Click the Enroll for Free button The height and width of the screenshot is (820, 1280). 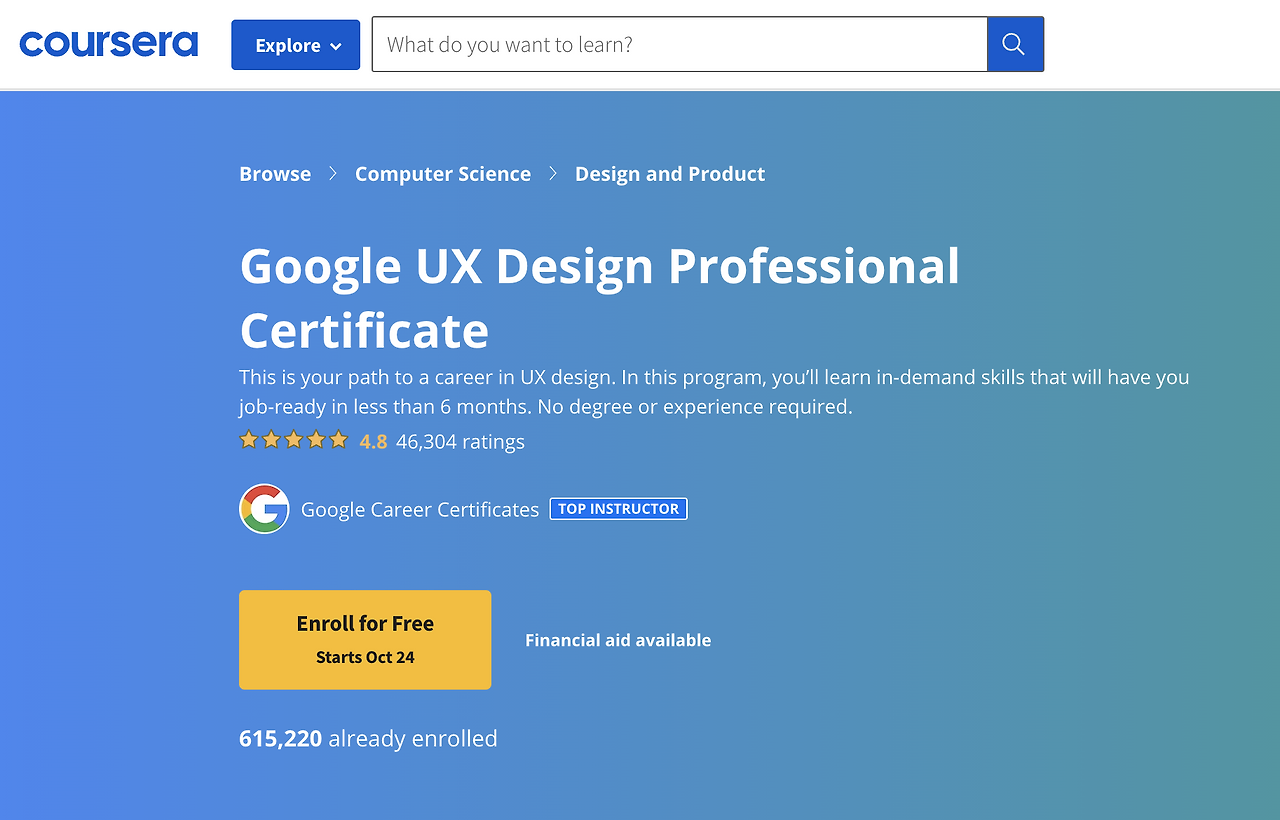point(365,640)
